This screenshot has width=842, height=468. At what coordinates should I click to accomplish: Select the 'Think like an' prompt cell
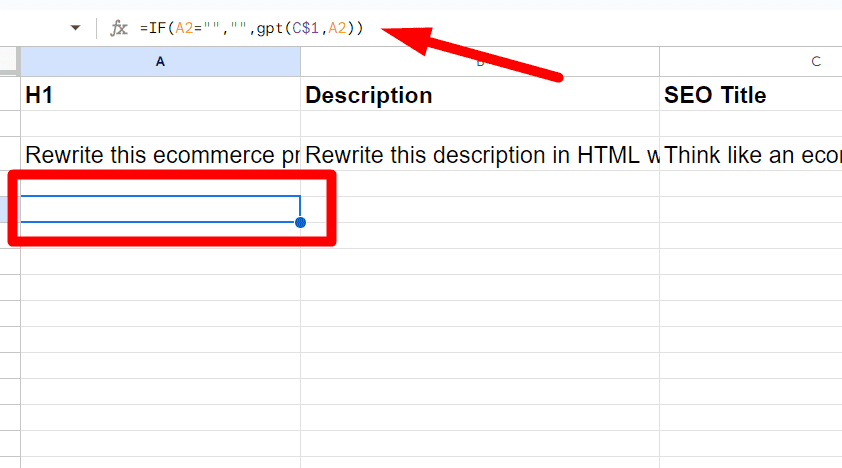coord(751,155)
